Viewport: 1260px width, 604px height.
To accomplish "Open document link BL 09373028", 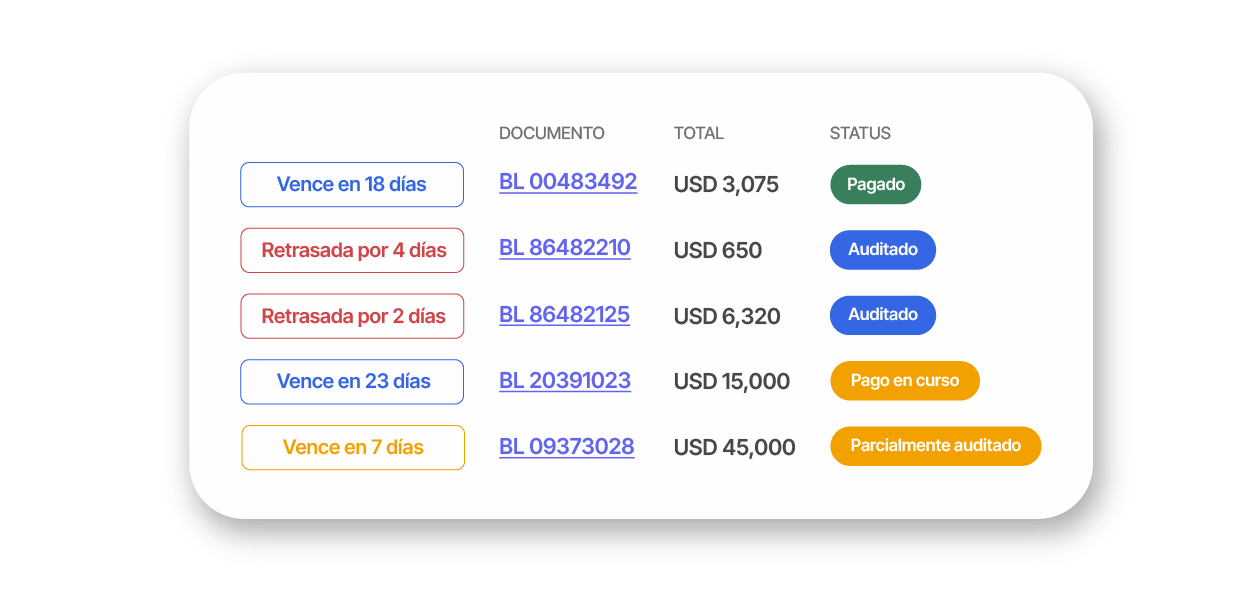I will [566, 447].
